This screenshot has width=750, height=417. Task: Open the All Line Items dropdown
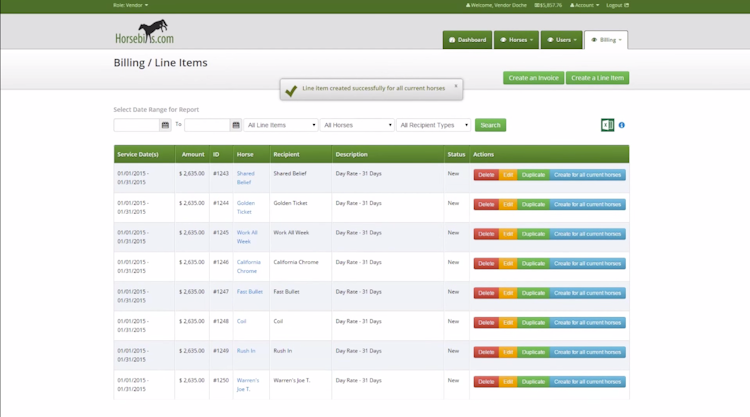pos(281,125)
